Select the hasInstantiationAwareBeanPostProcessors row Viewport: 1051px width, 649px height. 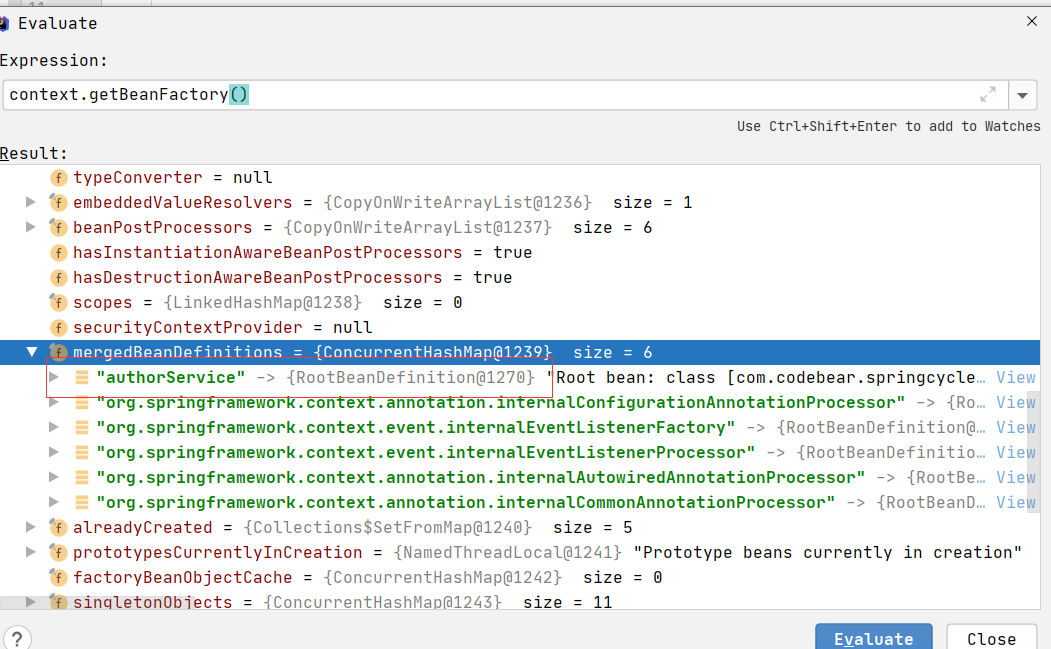[x=267, y=252]
